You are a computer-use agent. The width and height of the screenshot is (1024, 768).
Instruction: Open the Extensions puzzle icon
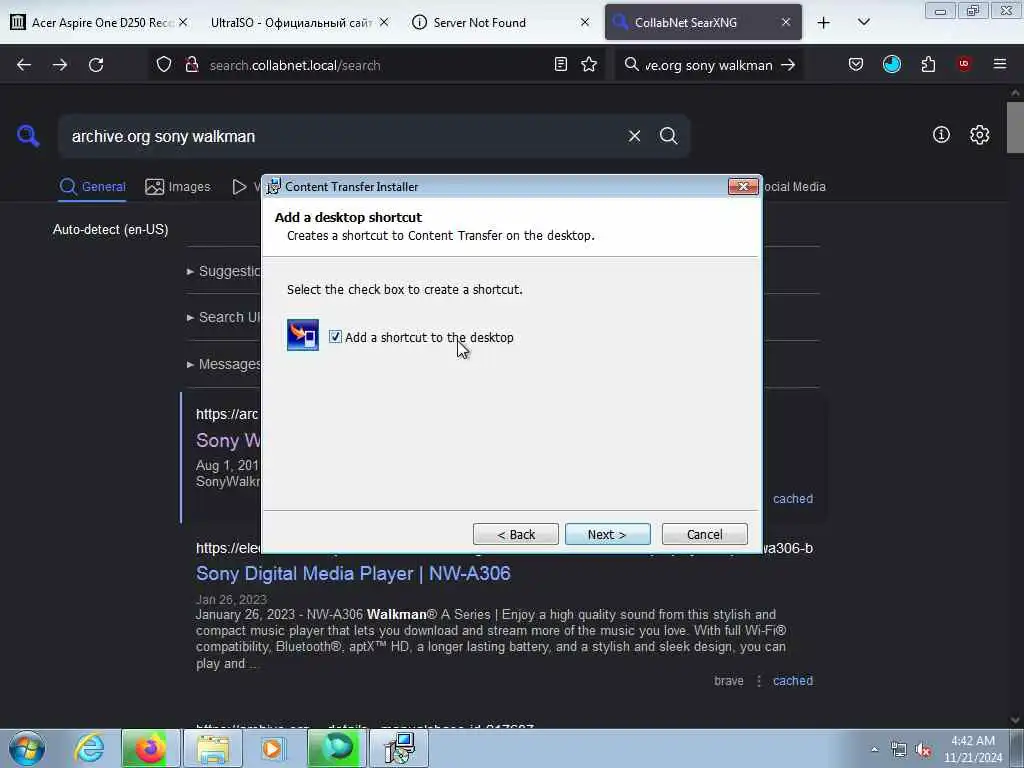pyautogui.click(x=928, y=64)
